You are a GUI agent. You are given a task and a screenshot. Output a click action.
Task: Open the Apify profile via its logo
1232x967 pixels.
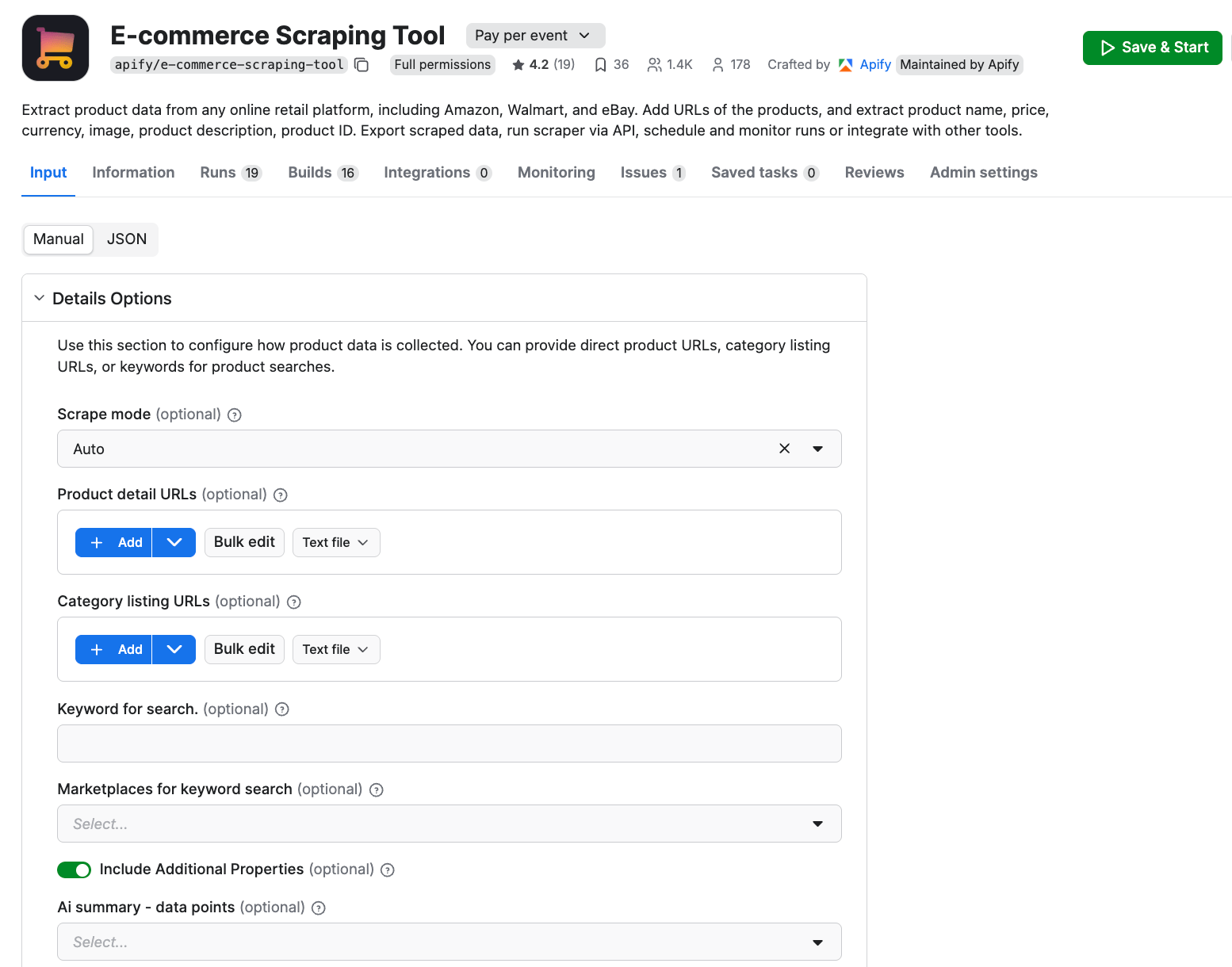point(847,64)
